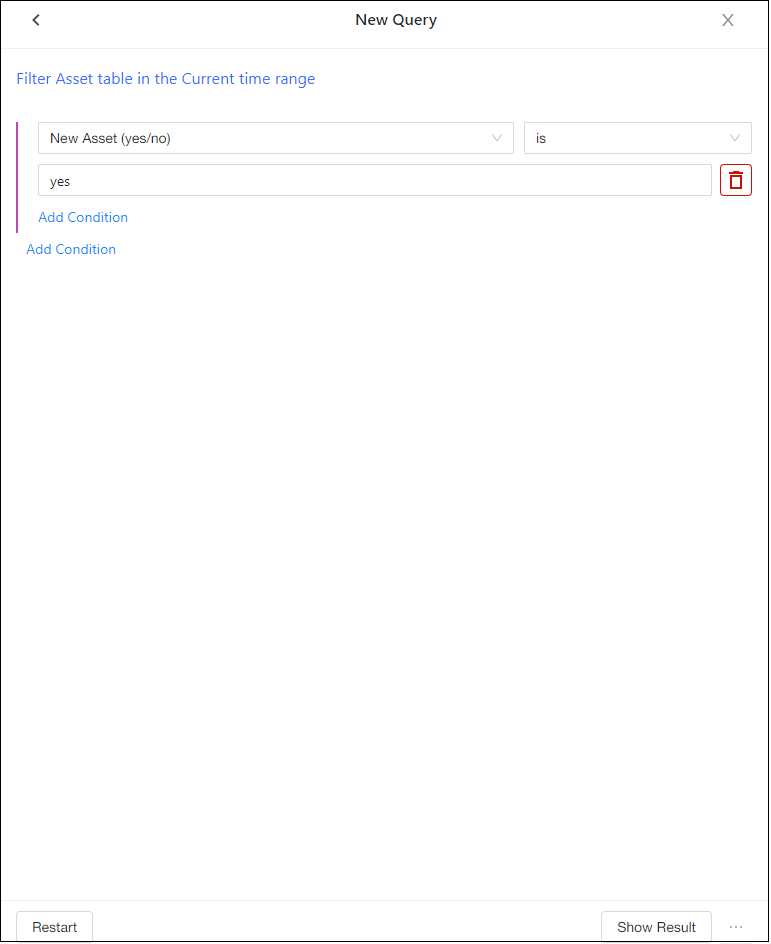
Task: Open the more options ellipsis menu
Action: (x=736, y=927)
